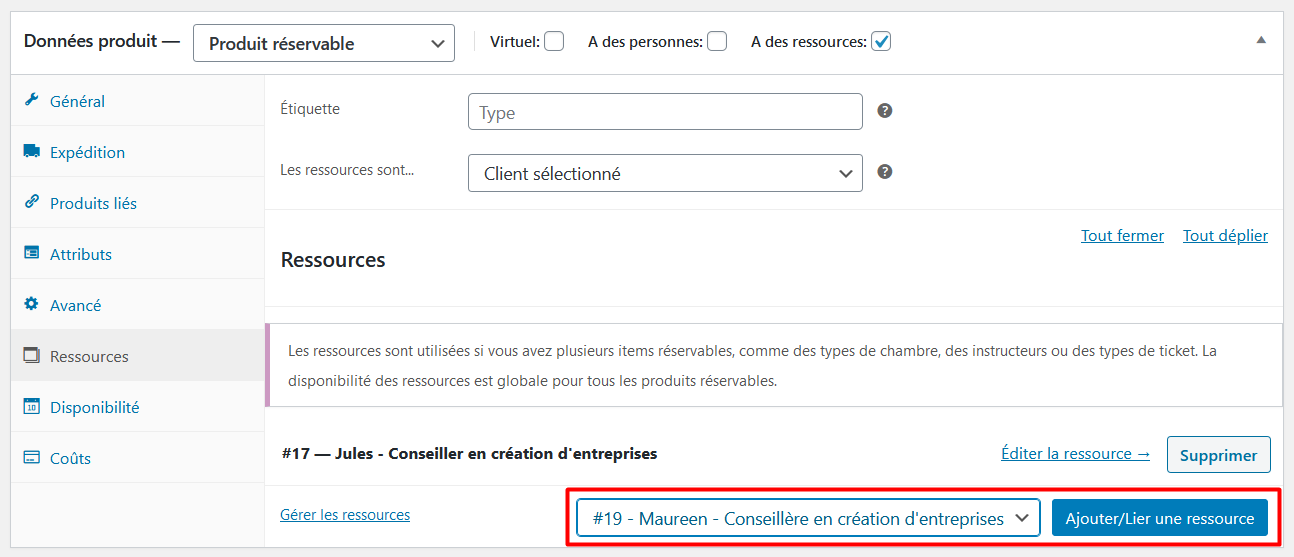Open the Ressources tab
This screenshot has width=1294, height=557.
89,356
